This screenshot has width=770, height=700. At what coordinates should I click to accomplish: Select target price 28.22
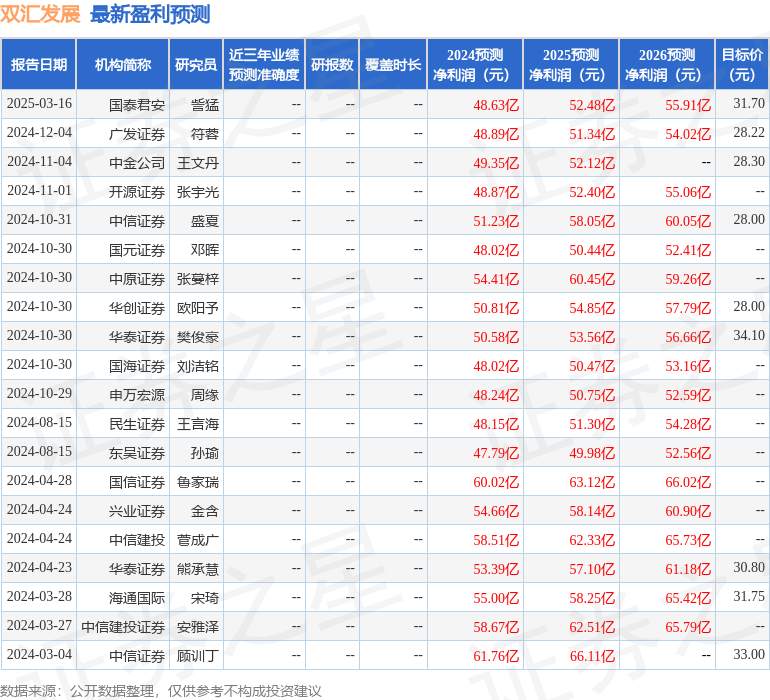[749, 133]
